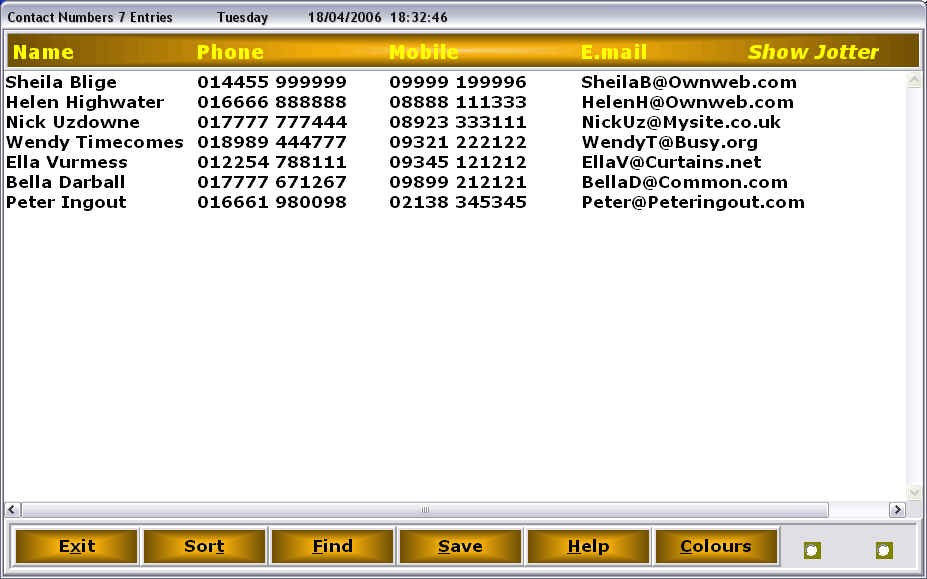Click email SheilaB@Ownweb.com
Viewport: 927px width, 579px height.
click(x=689, y=82)
